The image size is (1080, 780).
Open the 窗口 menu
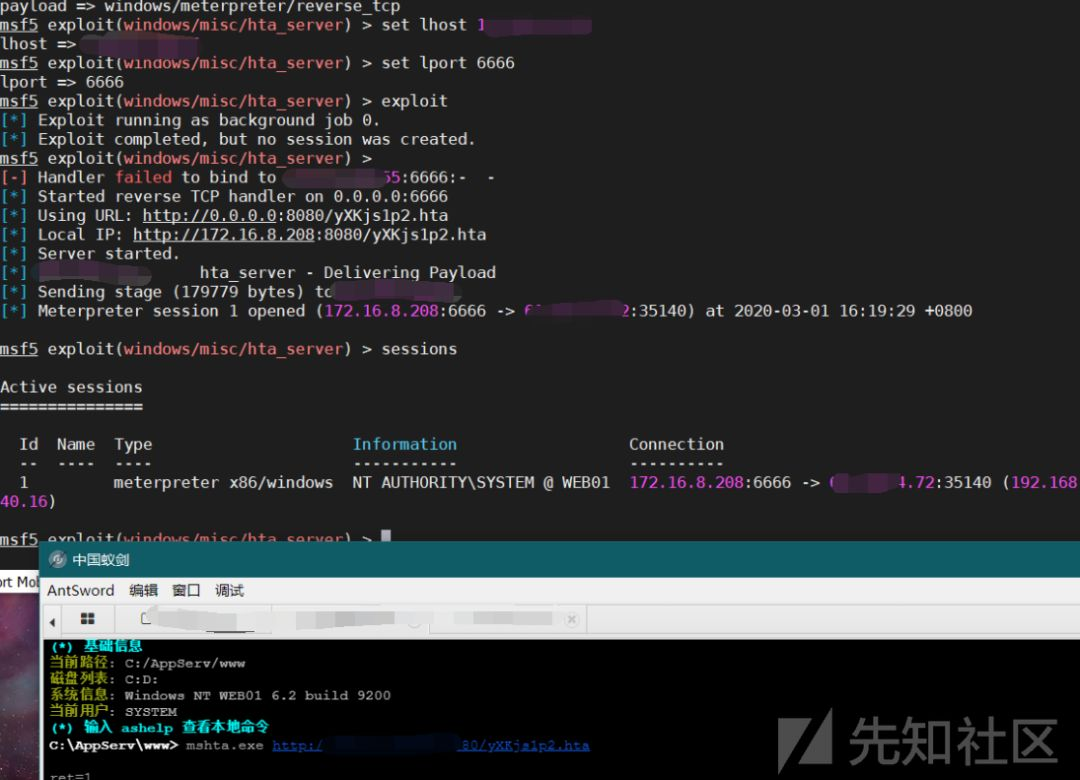[x=186, y=591]
